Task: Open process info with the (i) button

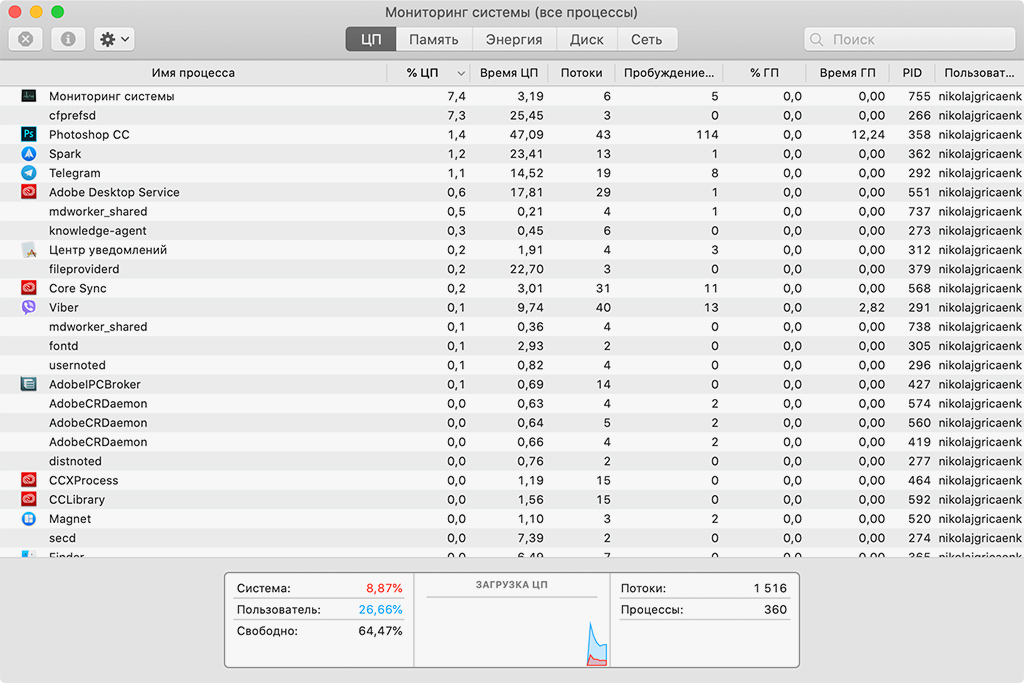Action: [68, 39]
